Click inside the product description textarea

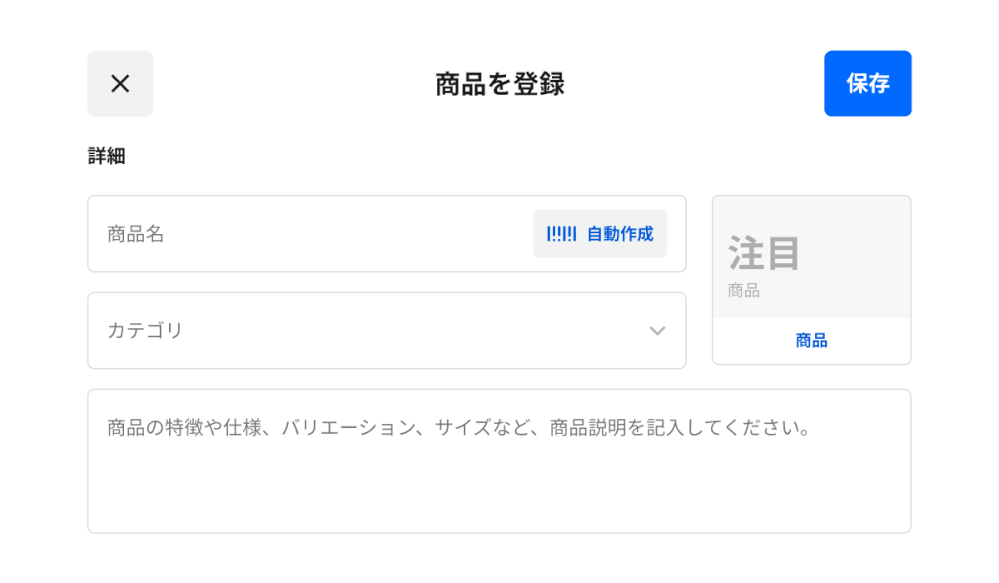point(498,460)
